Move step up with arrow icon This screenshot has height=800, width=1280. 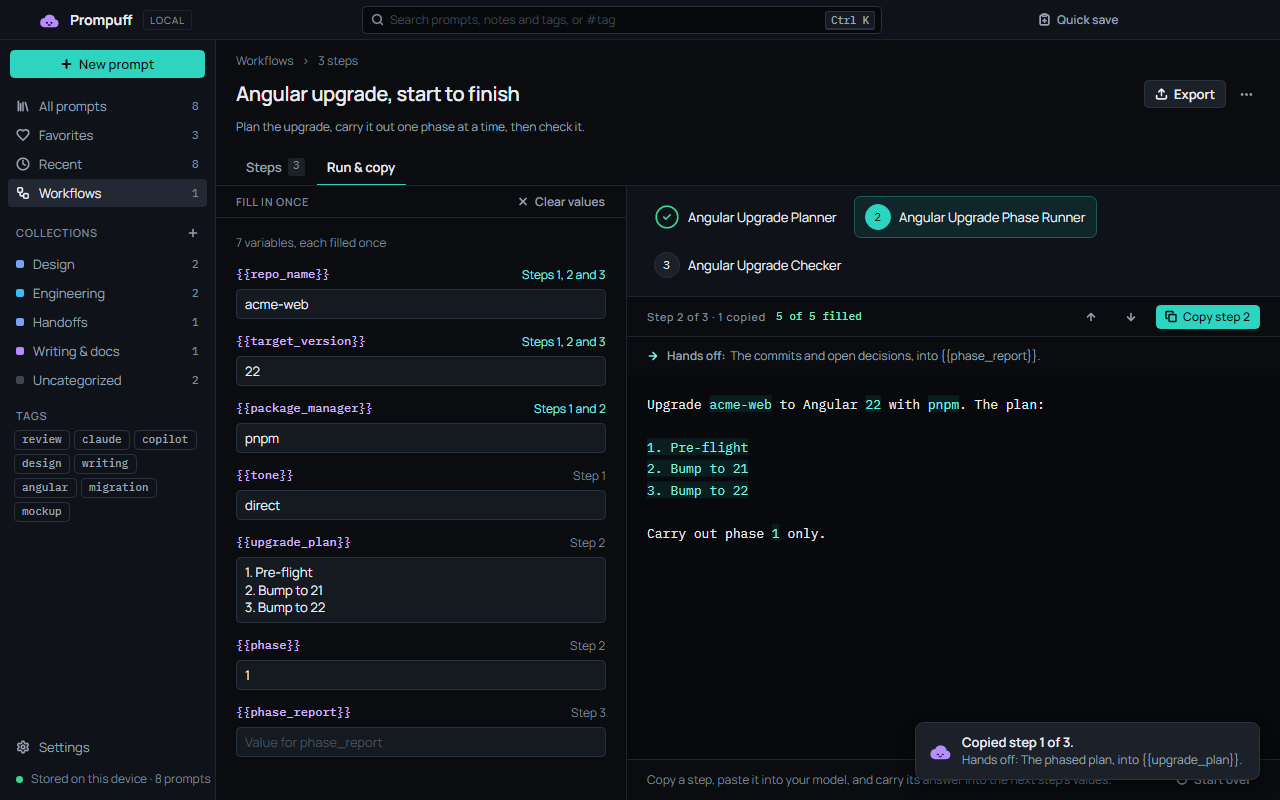click(1091, 317)
